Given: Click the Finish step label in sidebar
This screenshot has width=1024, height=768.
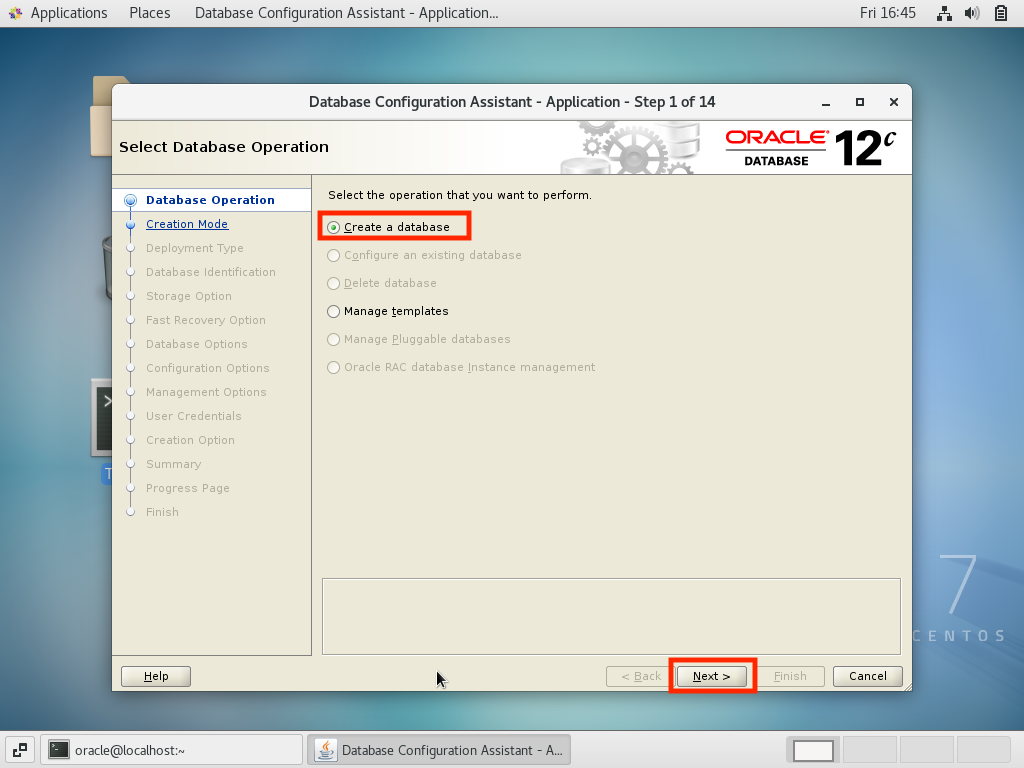Looking at the screenshot, I should pos(162,513).
